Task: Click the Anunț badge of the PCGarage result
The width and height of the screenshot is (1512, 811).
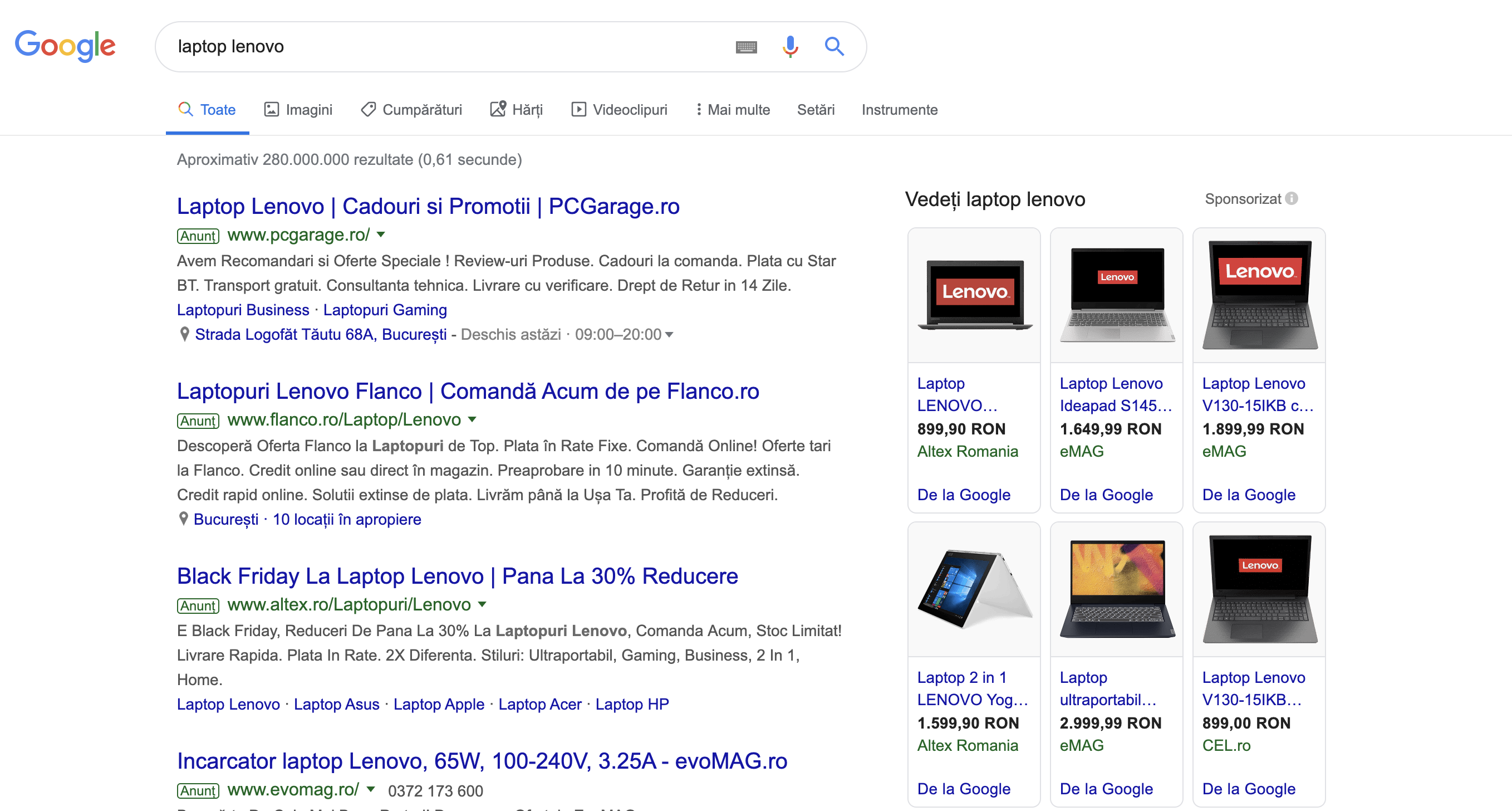Action: pos(198,236)
